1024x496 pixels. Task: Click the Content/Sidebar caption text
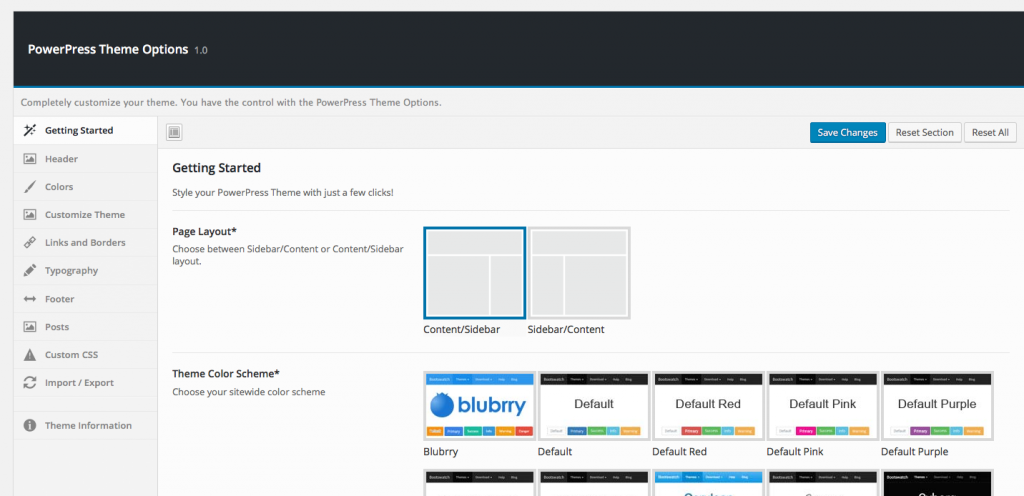462,330
